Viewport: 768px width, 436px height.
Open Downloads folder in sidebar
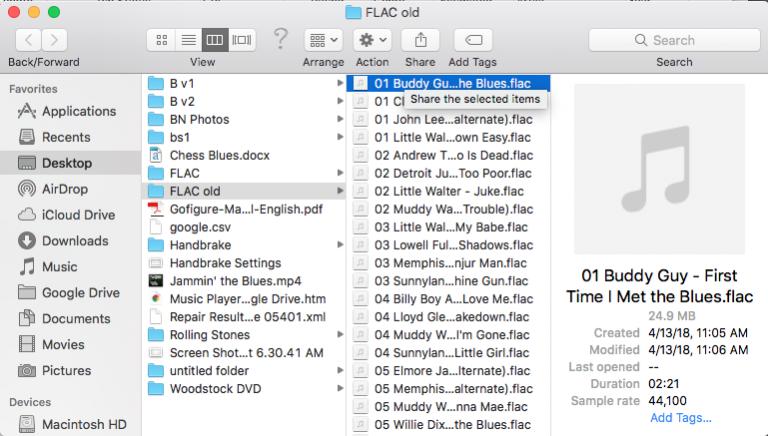[75, 241]
